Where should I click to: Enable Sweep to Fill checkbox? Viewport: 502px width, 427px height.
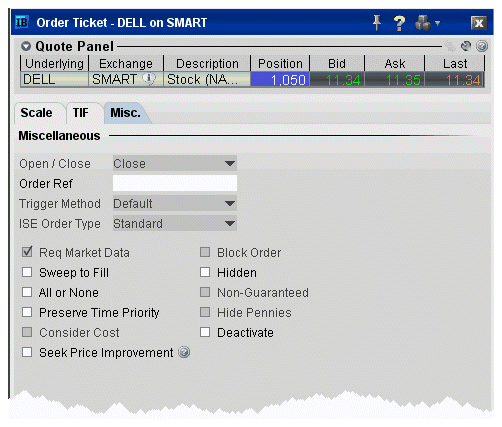pyautogui.click(x=27, y=272)
